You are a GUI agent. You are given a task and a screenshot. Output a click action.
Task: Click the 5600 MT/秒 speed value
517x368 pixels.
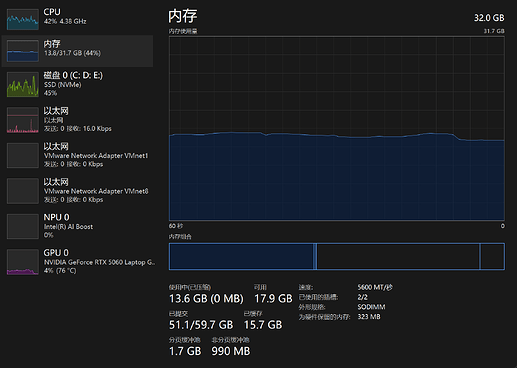pos(375,287)
